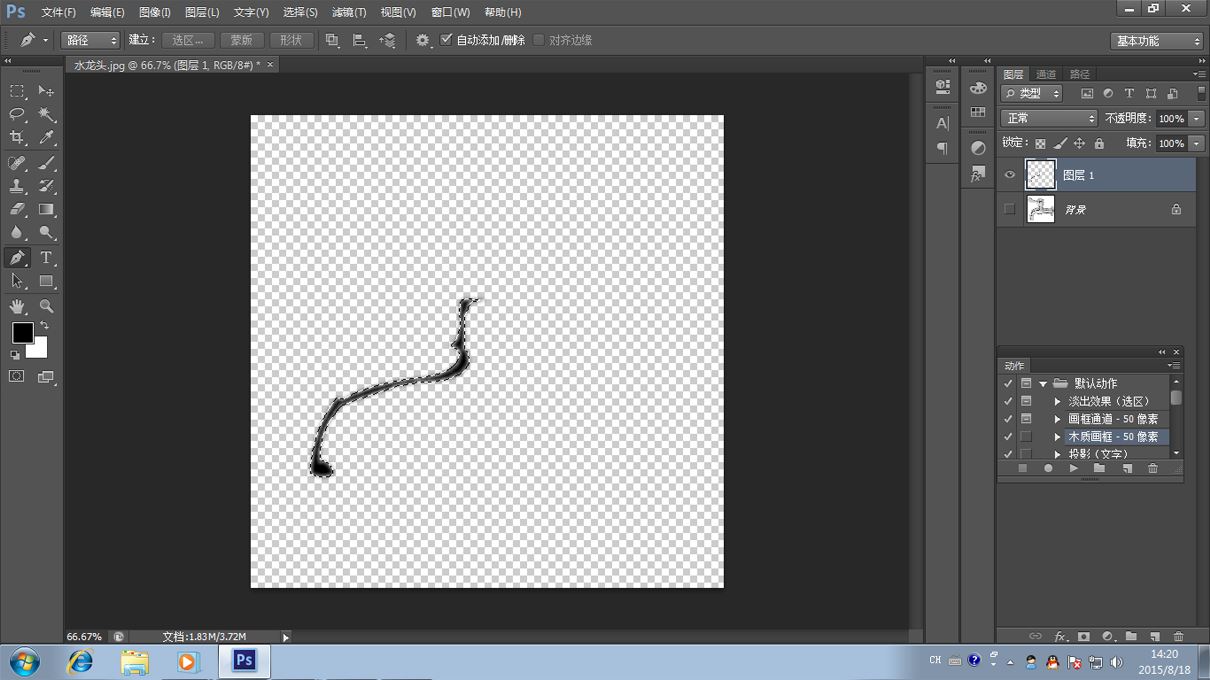The width and height of the screenshot is (1210, 680).
Task: Select the Hand tool
Action: point(17,306)
